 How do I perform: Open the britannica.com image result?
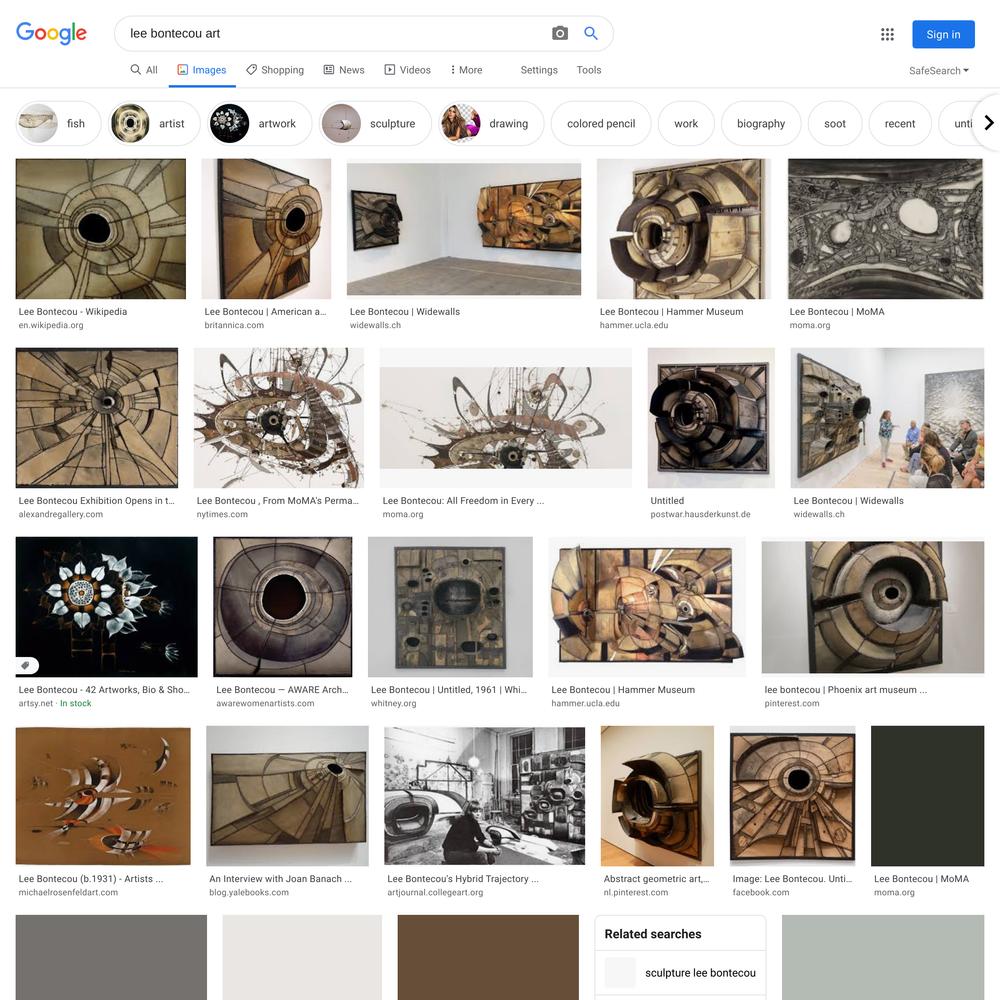tap(266, 228)
